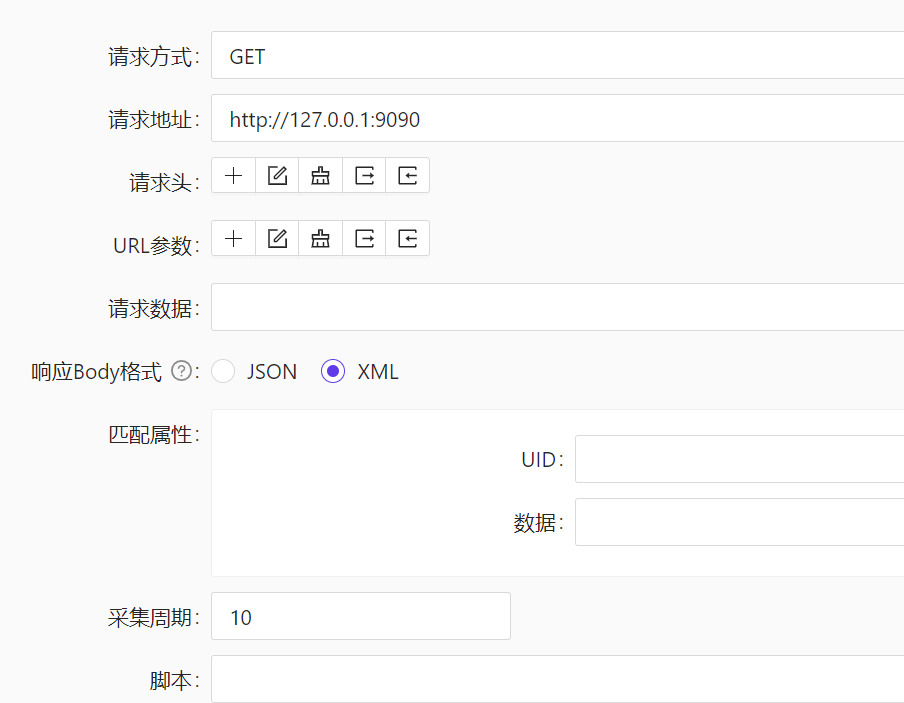The height and width of the screenshot is (703, 904).
Task: Add a new URL parameter
Action: [x=233, y=238]
